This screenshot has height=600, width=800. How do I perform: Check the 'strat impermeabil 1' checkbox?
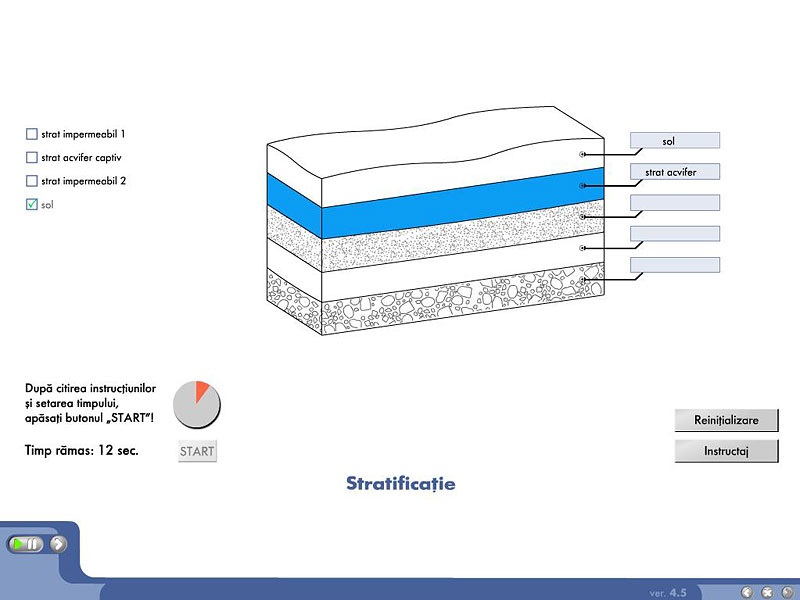(32, 134)
